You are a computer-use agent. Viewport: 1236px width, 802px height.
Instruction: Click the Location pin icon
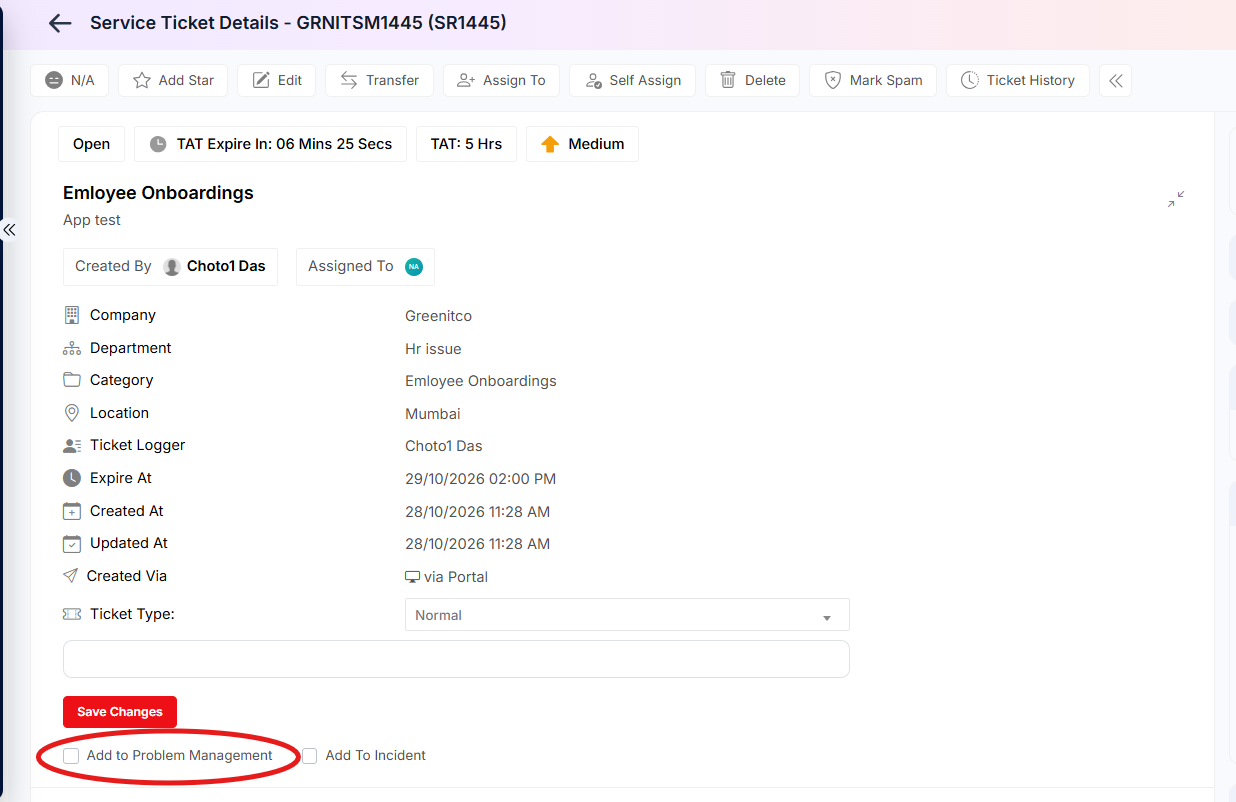click(71, 413)
